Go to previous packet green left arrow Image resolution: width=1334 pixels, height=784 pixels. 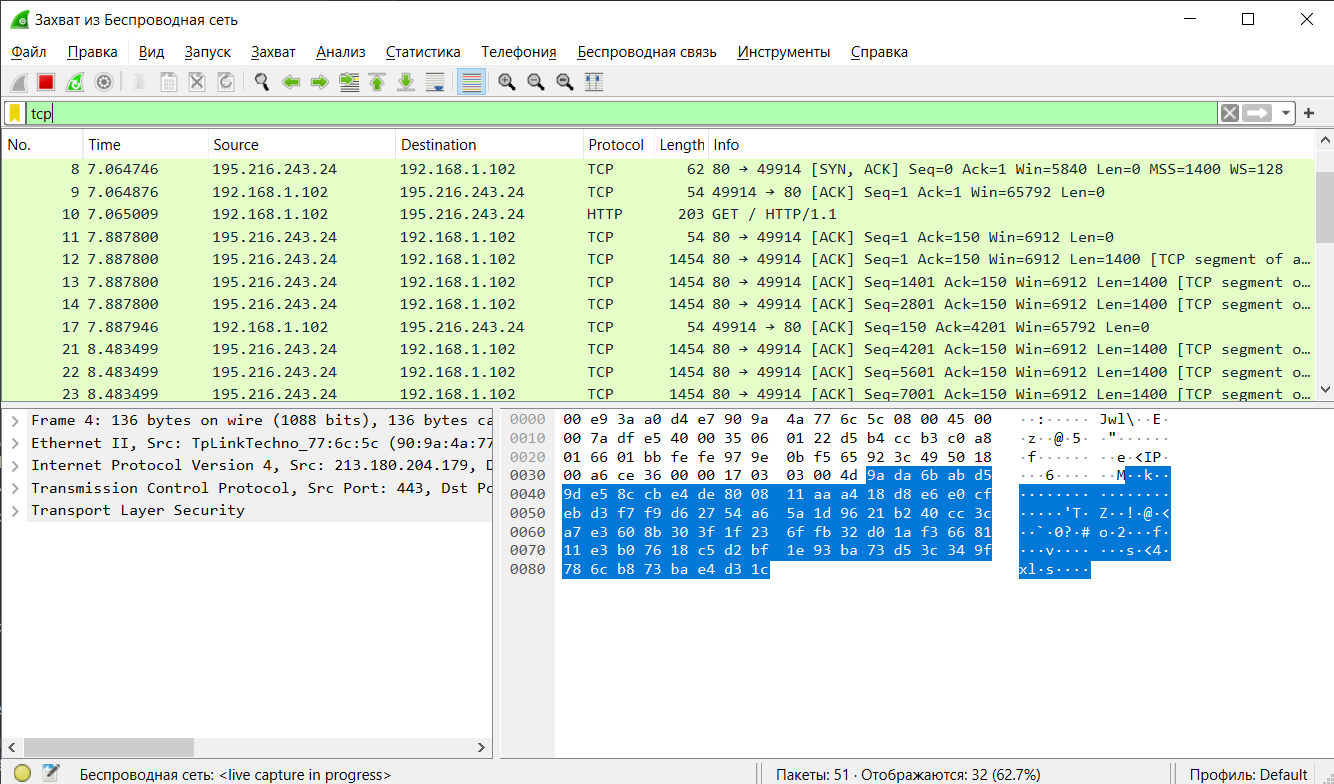pyautogui.click(x=291, y=82)
